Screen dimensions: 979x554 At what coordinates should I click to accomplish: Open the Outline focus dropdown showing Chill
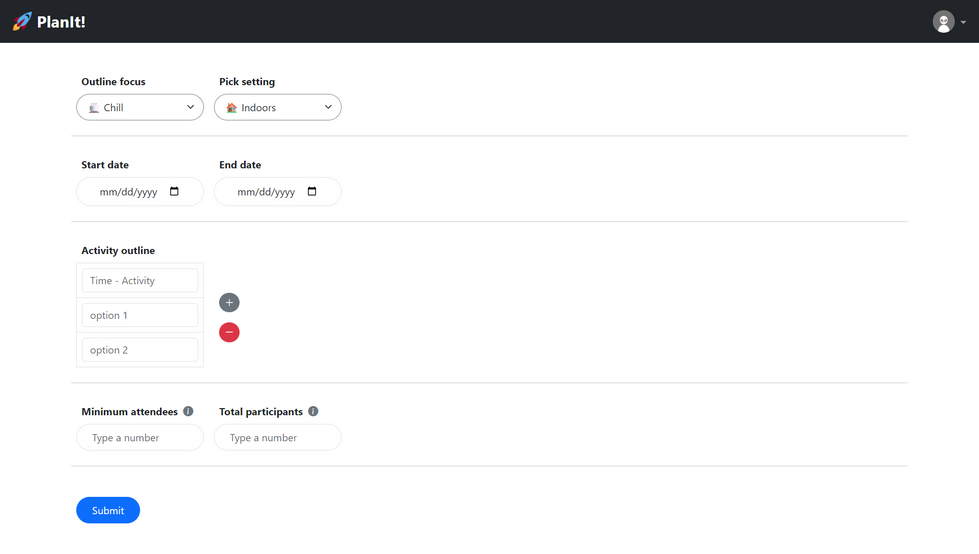point(140,107)
